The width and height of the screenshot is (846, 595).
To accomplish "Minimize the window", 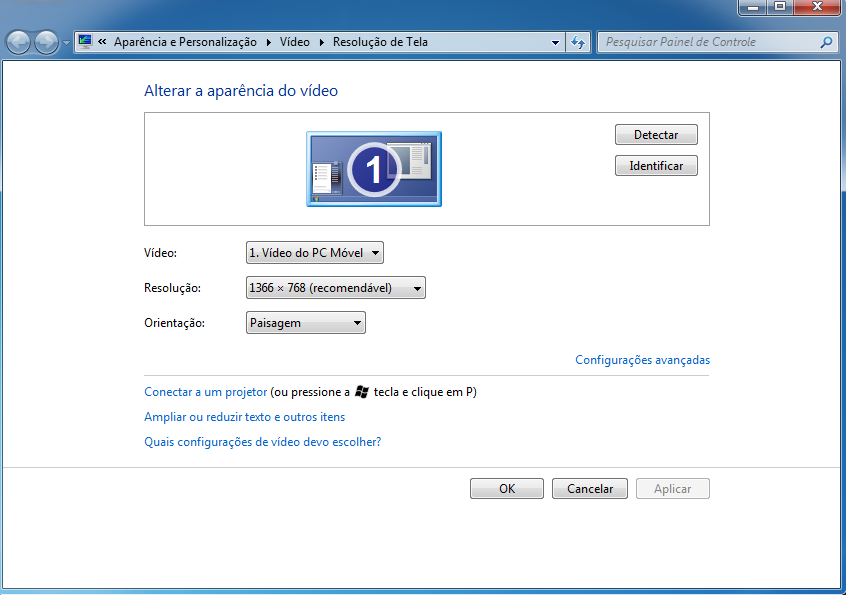I will [753, 7].
